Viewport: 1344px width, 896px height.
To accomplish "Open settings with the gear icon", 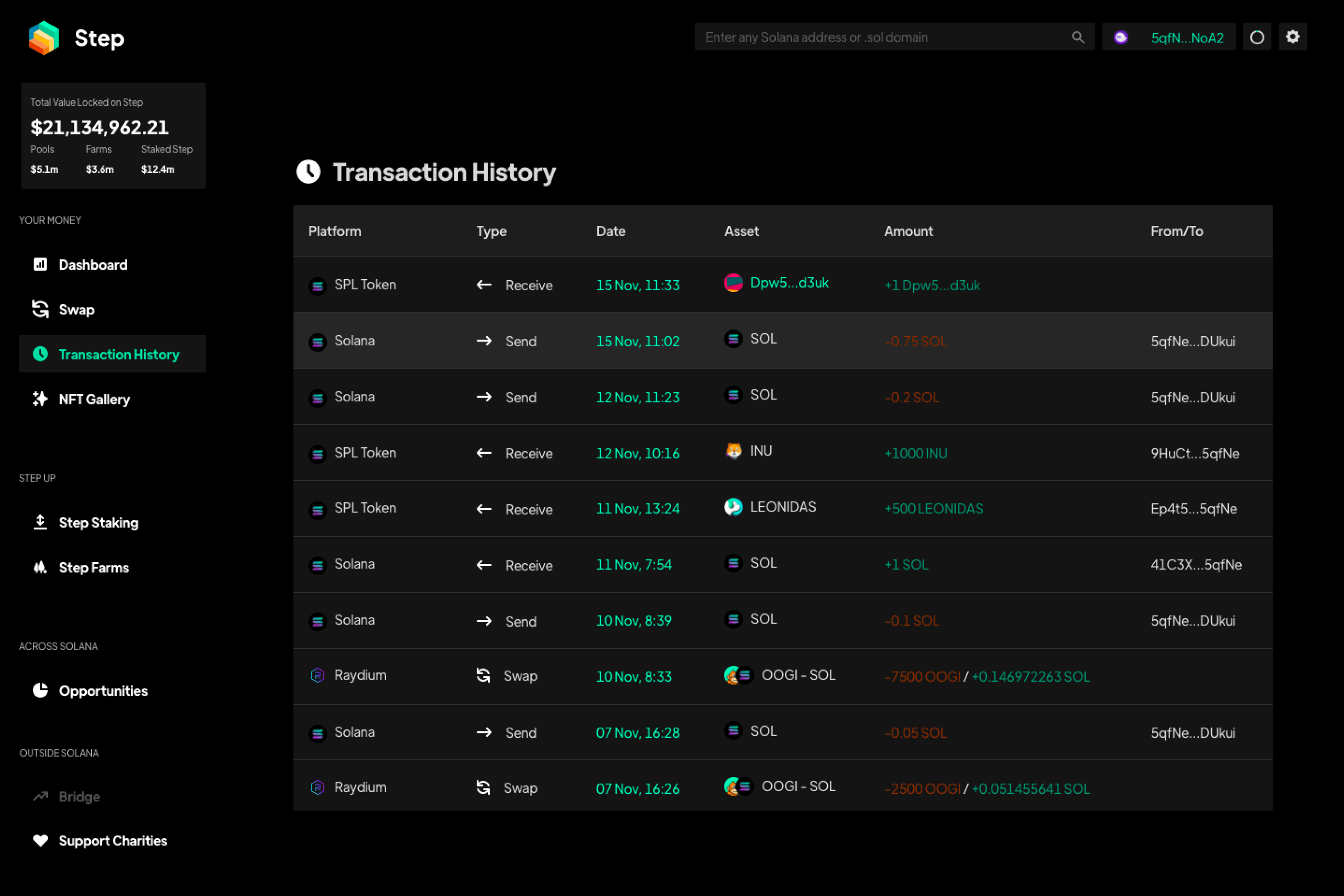I will point(1292,37).
